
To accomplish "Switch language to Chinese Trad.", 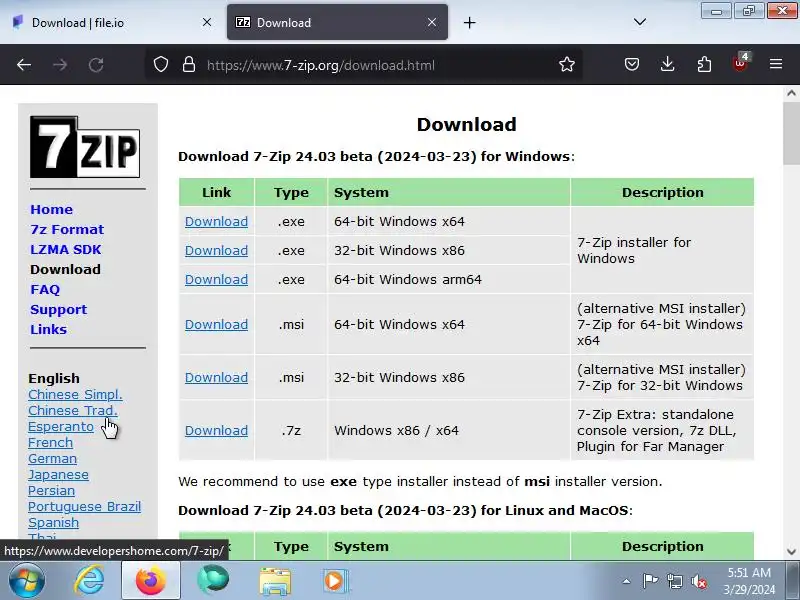I will (73, 410).
